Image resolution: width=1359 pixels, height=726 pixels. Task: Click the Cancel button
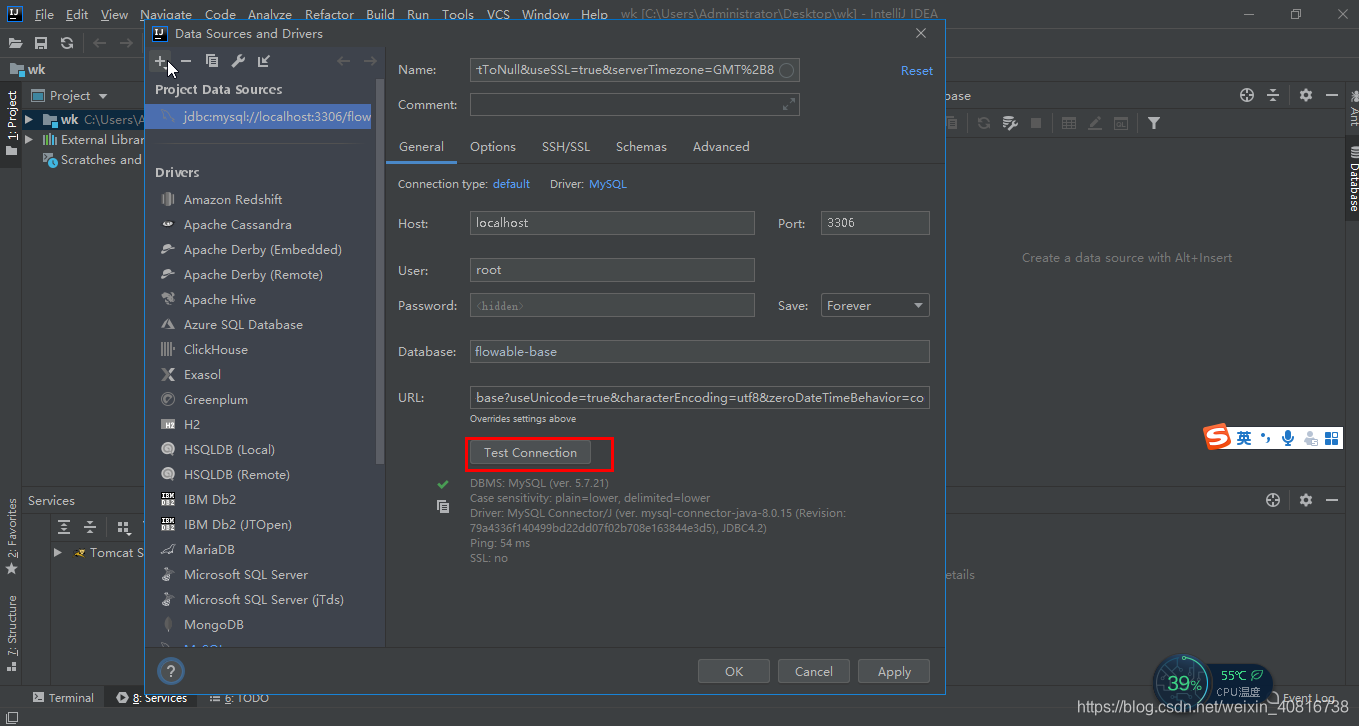click(814, 671)
